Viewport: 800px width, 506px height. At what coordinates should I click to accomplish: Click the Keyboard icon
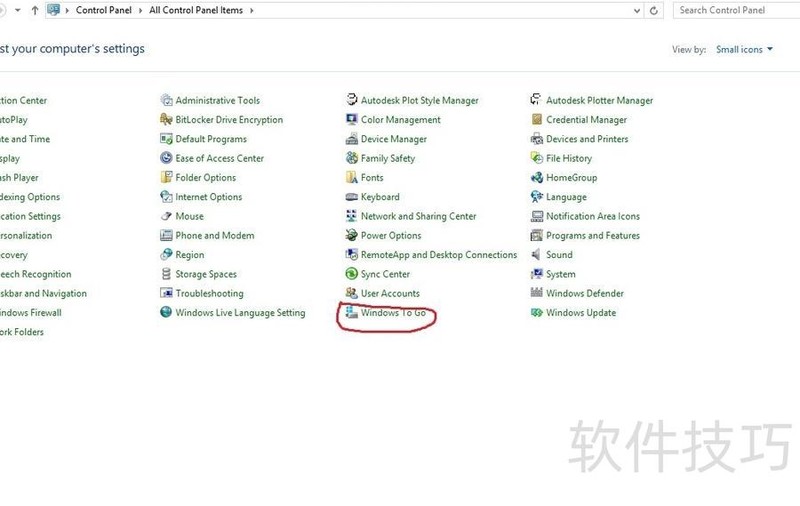[352, 197]
